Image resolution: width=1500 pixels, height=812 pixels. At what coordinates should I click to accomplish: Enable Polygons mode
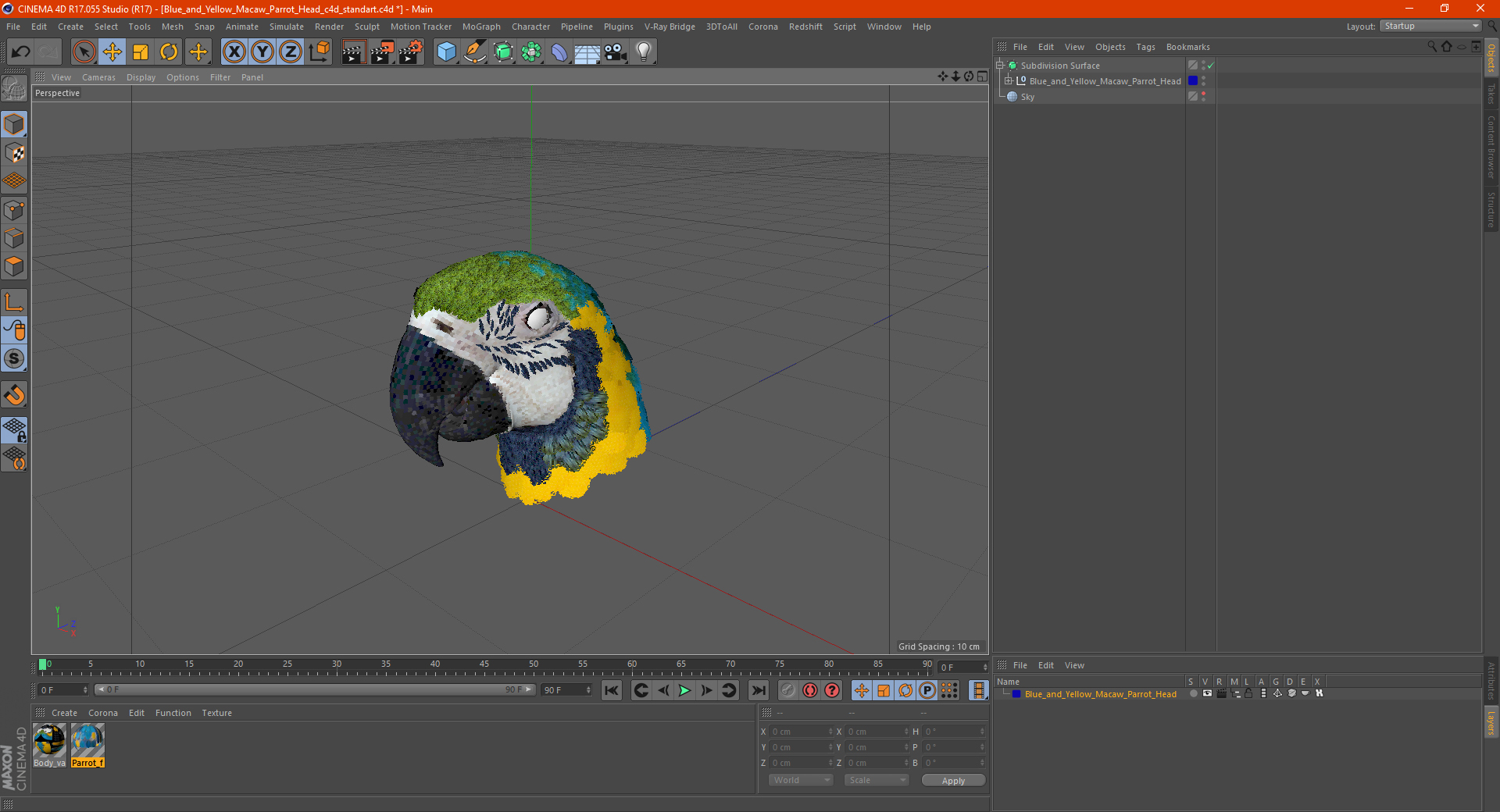(x=14, y=266)
